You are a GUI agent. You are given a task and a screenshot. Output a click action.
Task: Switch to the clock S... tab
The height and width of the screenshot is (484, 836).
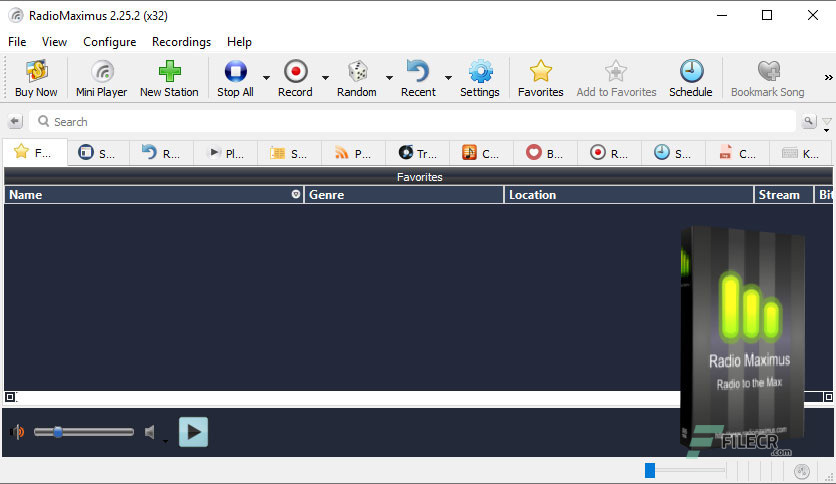673,154
